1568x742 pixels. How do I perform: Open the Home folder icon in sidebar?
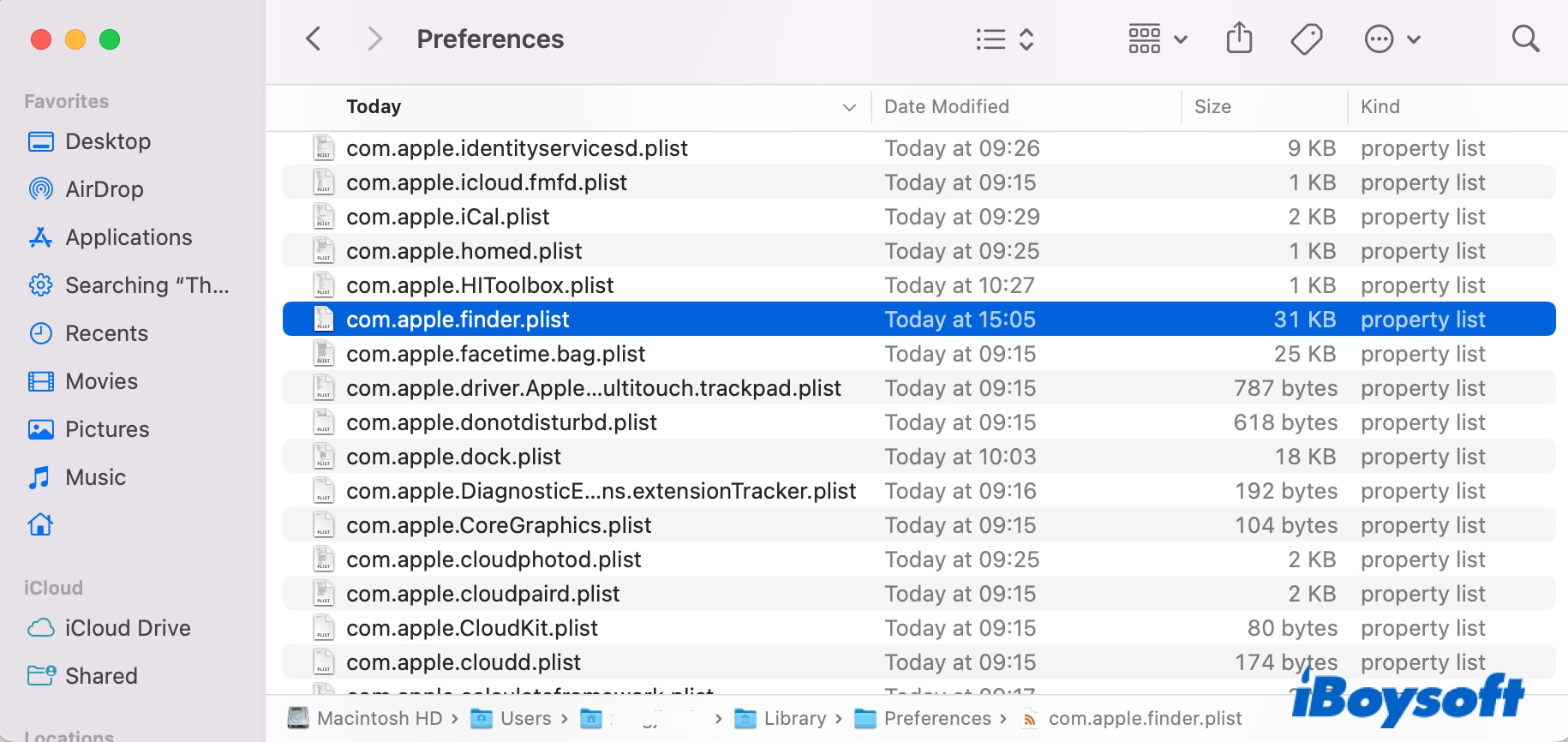(x=40, y=524)
